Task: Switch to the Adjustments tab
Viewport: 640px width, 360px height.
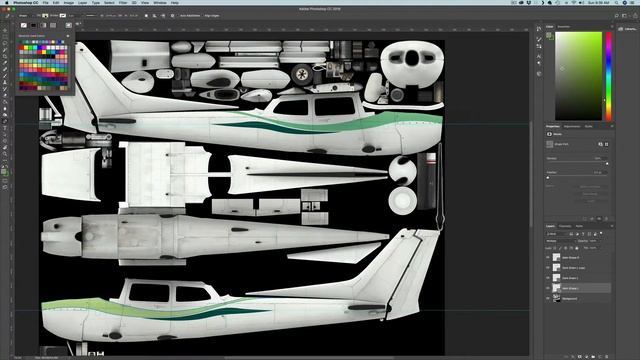Action: tap(572, 126)
